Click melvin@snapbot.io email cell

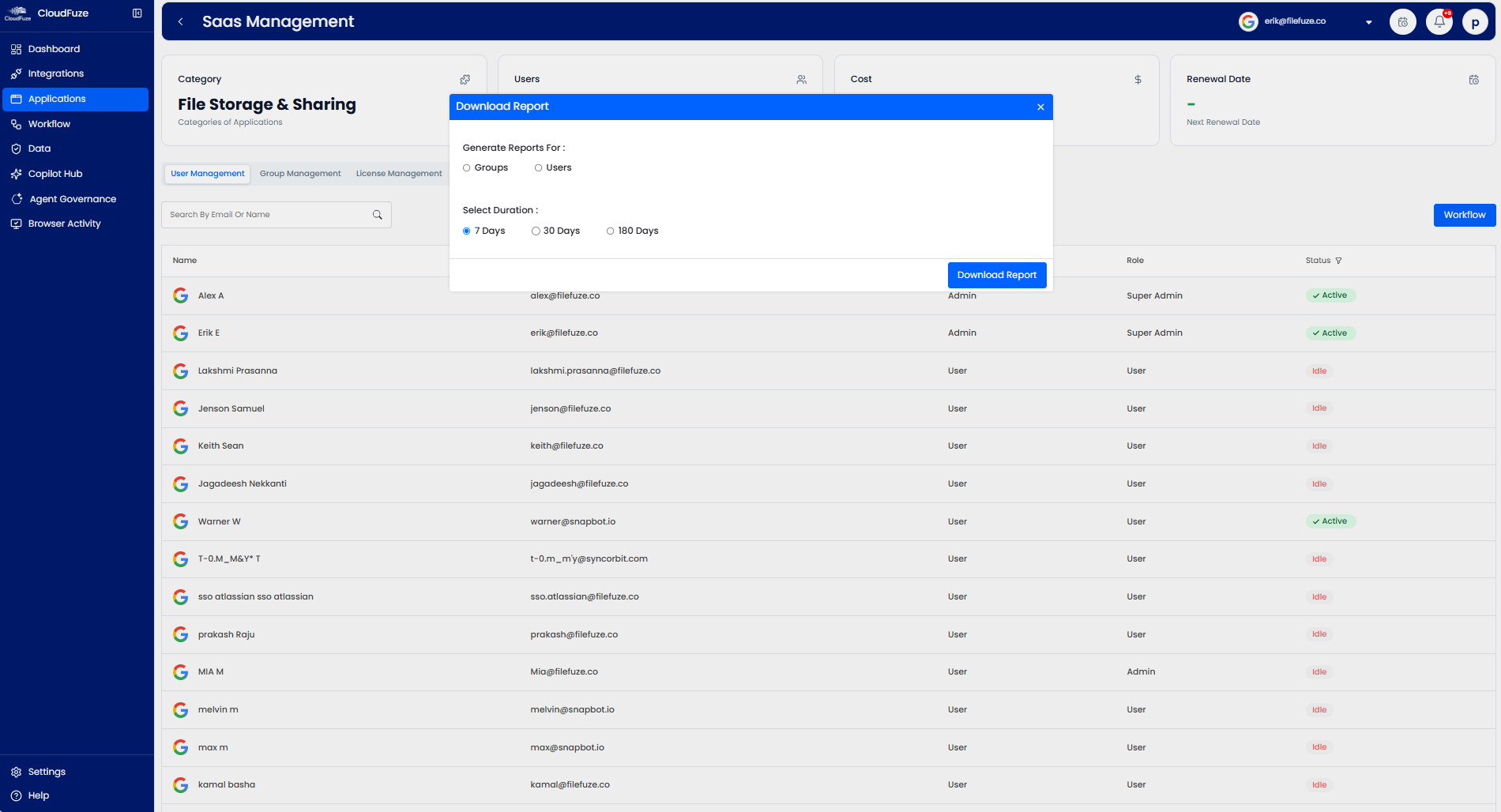[572, 709]
